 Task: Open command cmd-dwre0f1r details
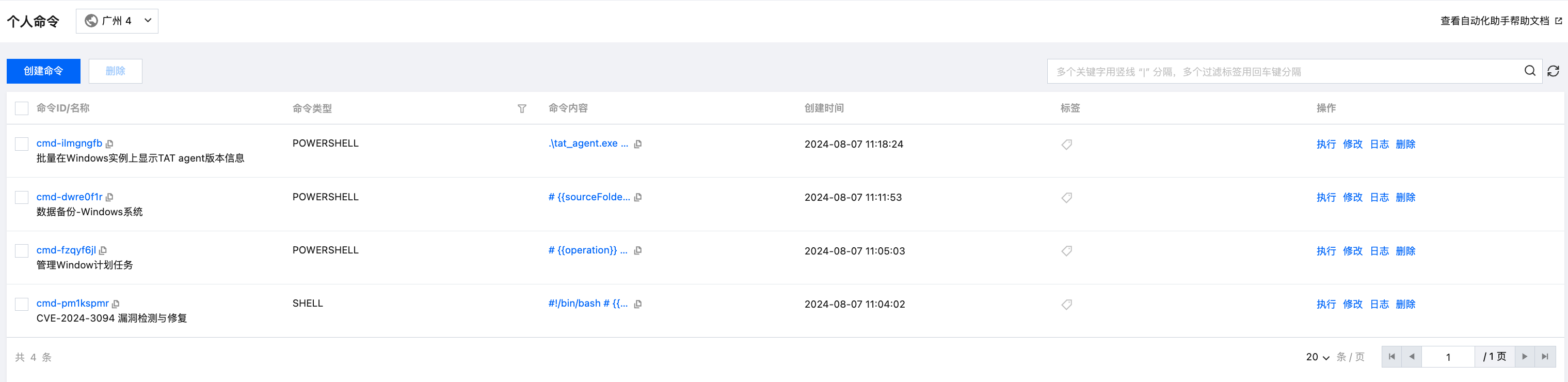[69, 197]
